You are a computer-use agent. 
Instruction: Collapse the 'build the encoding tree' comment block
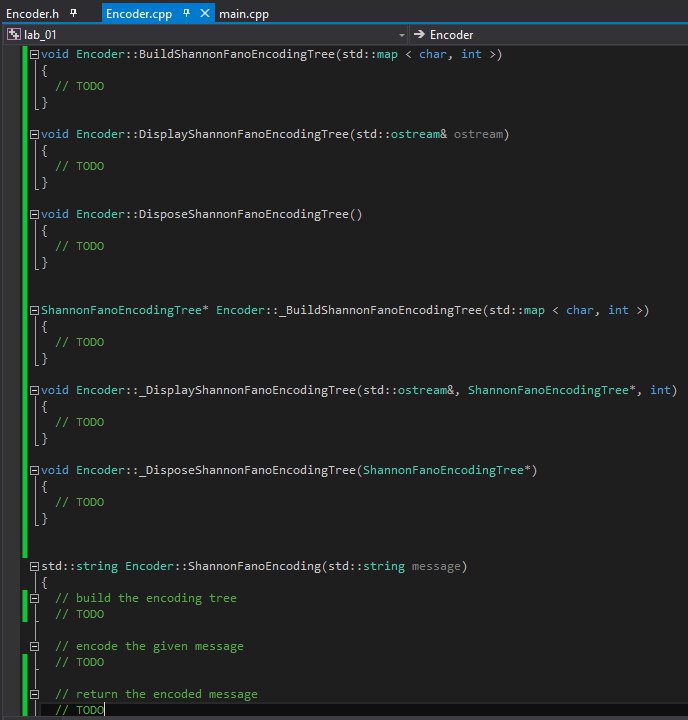coord(34,599)
